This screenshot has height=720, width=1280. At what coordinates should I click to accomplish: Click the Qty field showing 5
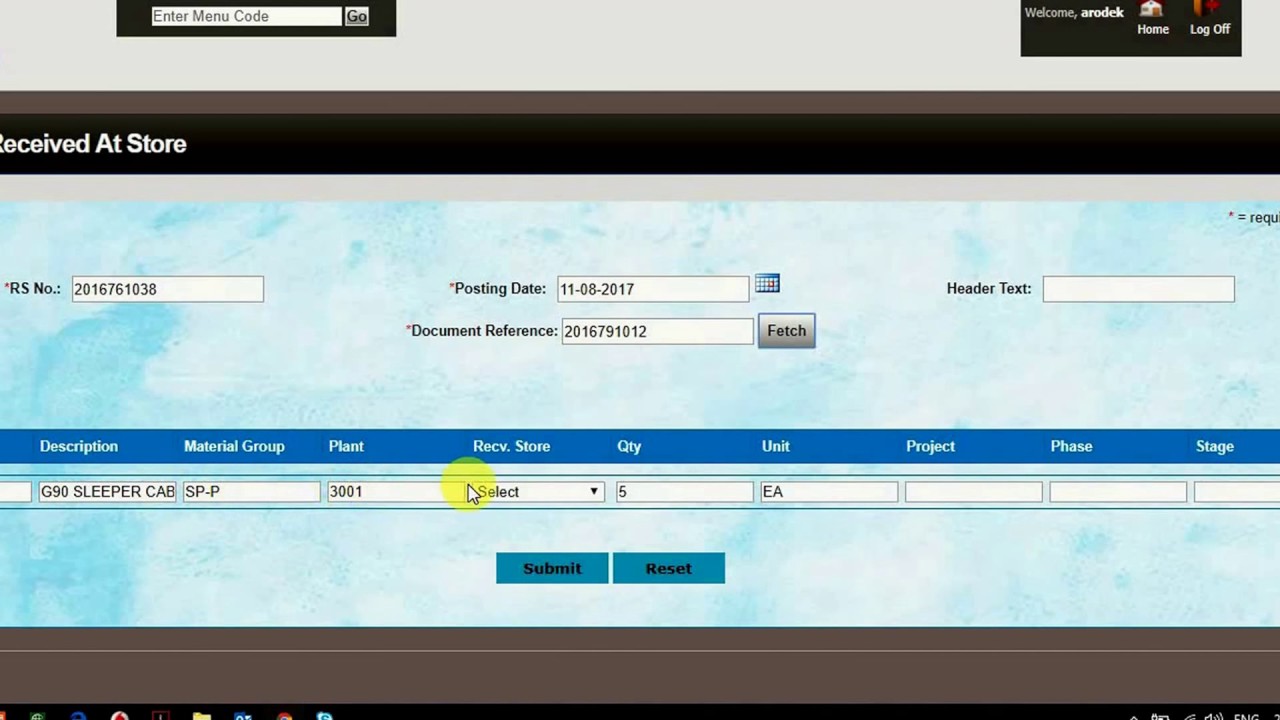684,492
